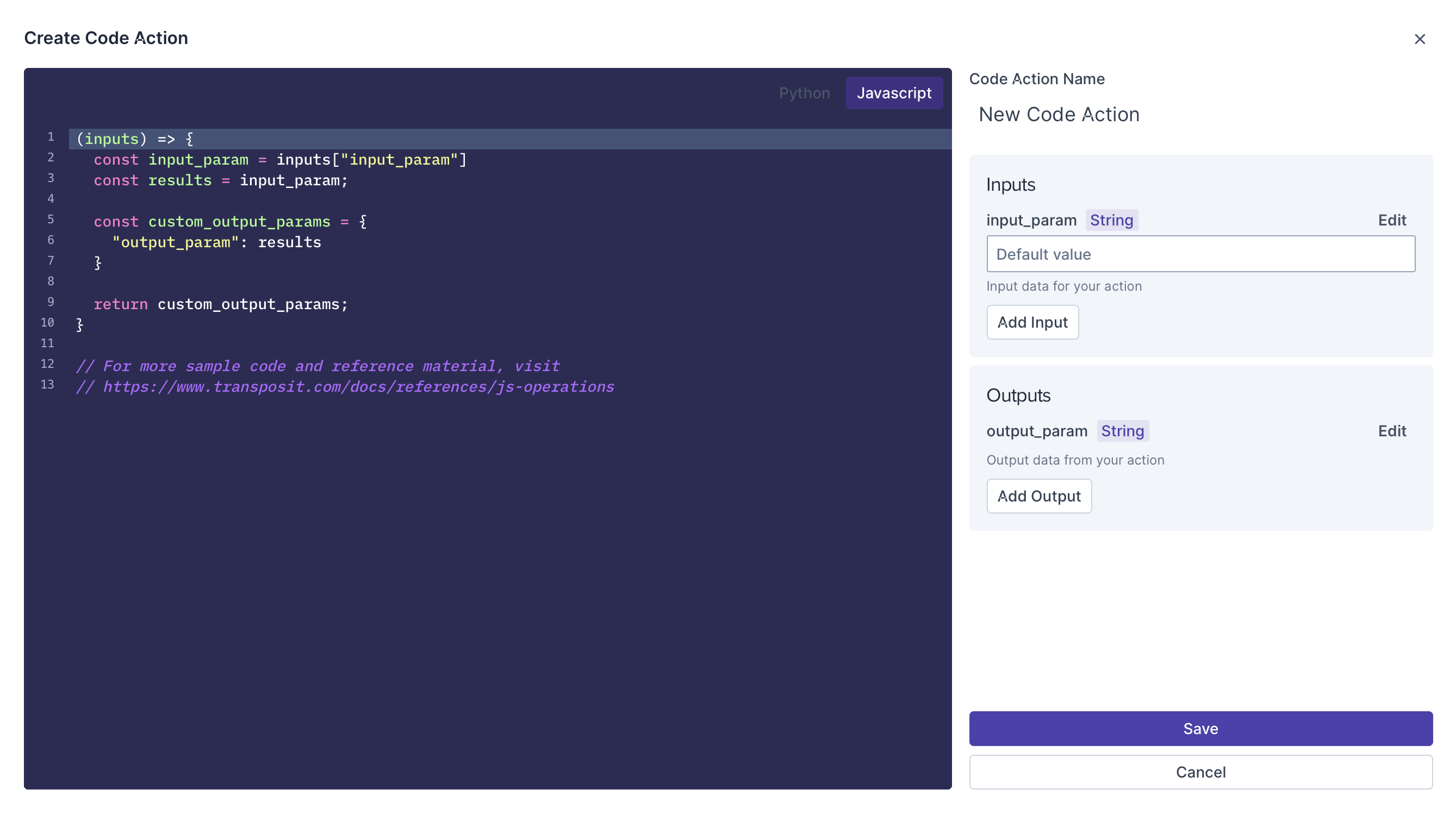The width and height of the screenshot is (1456, 827).
Task: Click the String type badge of input_param
Action: click(1110, 221)
